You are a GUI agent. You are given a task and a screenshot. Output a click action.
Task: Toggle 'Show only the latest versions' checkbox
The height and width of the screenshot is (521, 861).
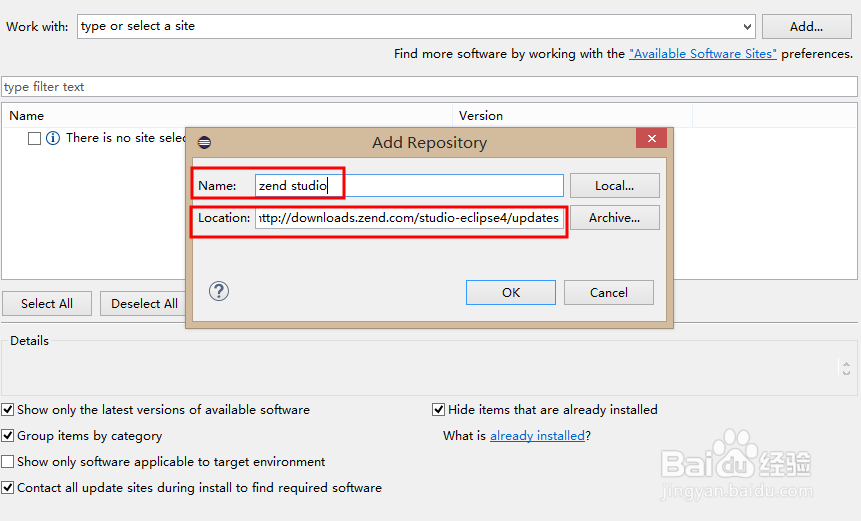click(x=8, y=410)
